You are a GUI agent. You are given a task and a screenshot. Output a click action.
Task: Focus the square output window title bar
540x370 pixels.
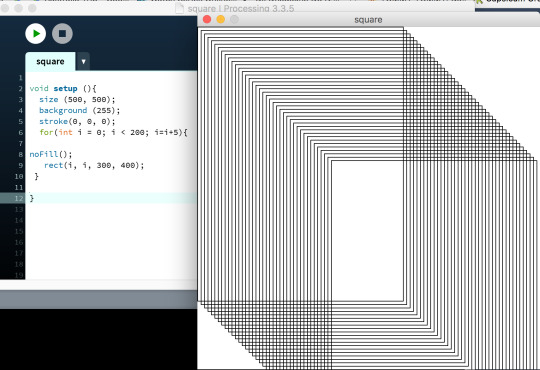coord(368,20)
